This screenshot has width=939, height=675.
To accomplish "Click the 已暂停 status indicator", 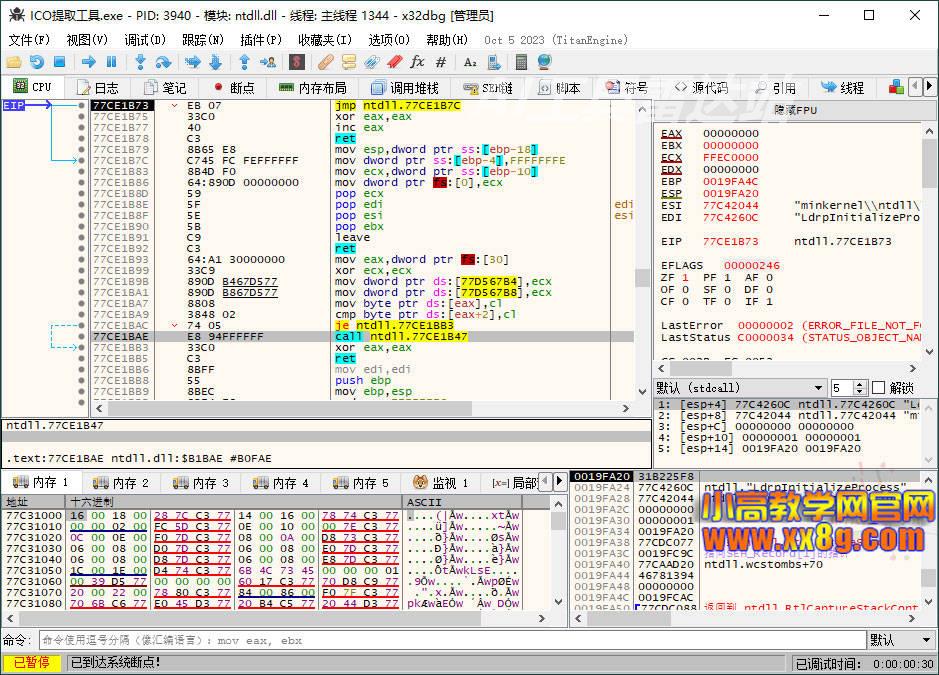I will (x=32, y=662).
